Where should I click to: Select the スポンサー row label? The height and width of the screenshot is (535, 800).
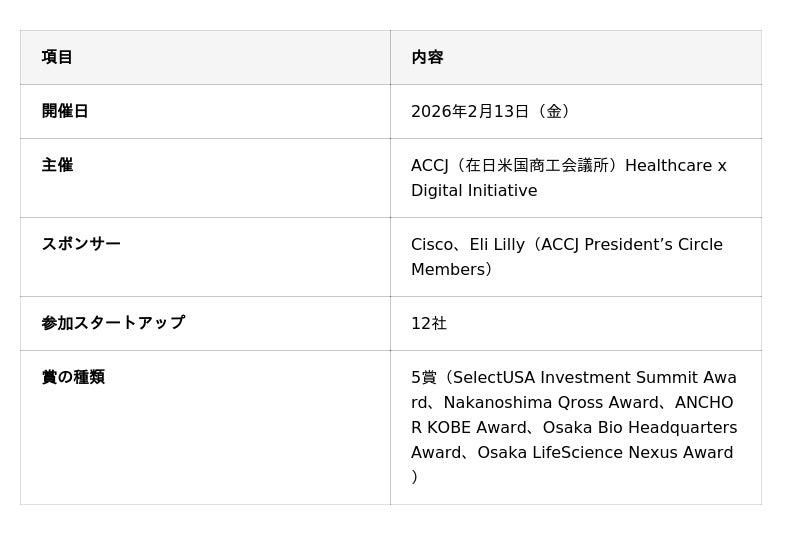[x=81, y=244]
